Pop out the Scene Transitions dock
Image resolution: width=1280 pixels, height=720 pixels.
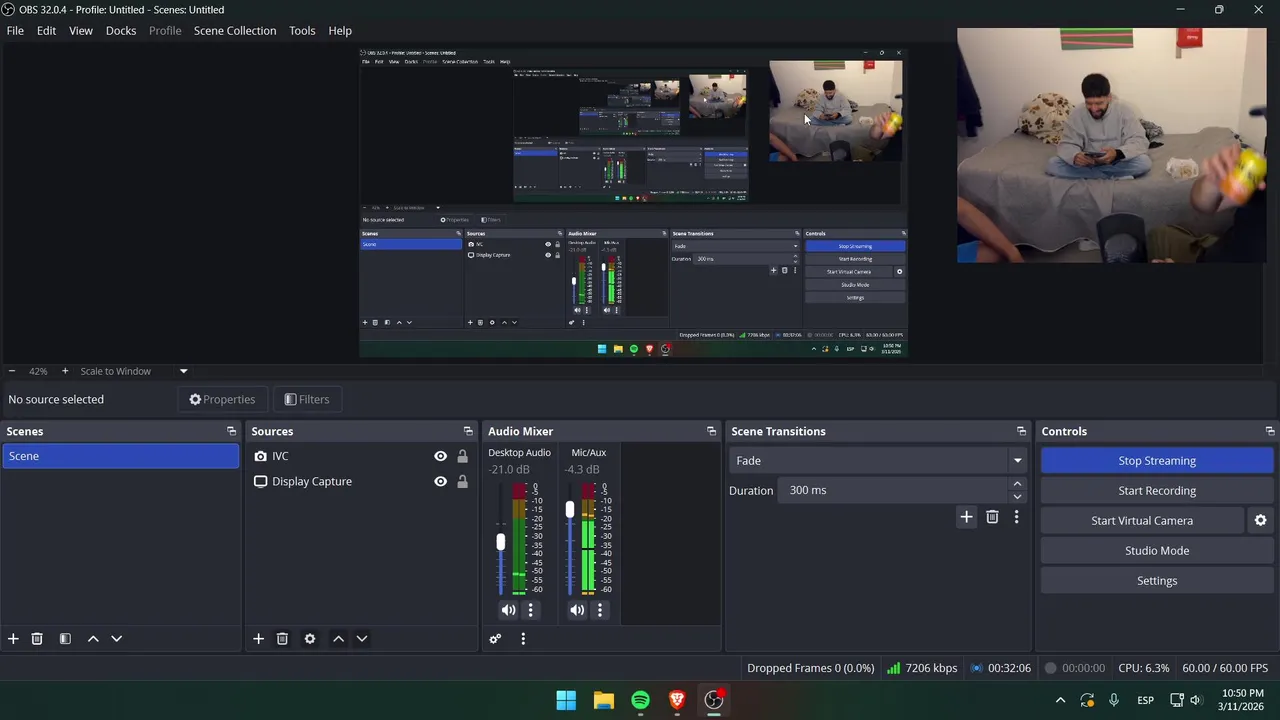pyautogui.click(x=1021, y=431)
